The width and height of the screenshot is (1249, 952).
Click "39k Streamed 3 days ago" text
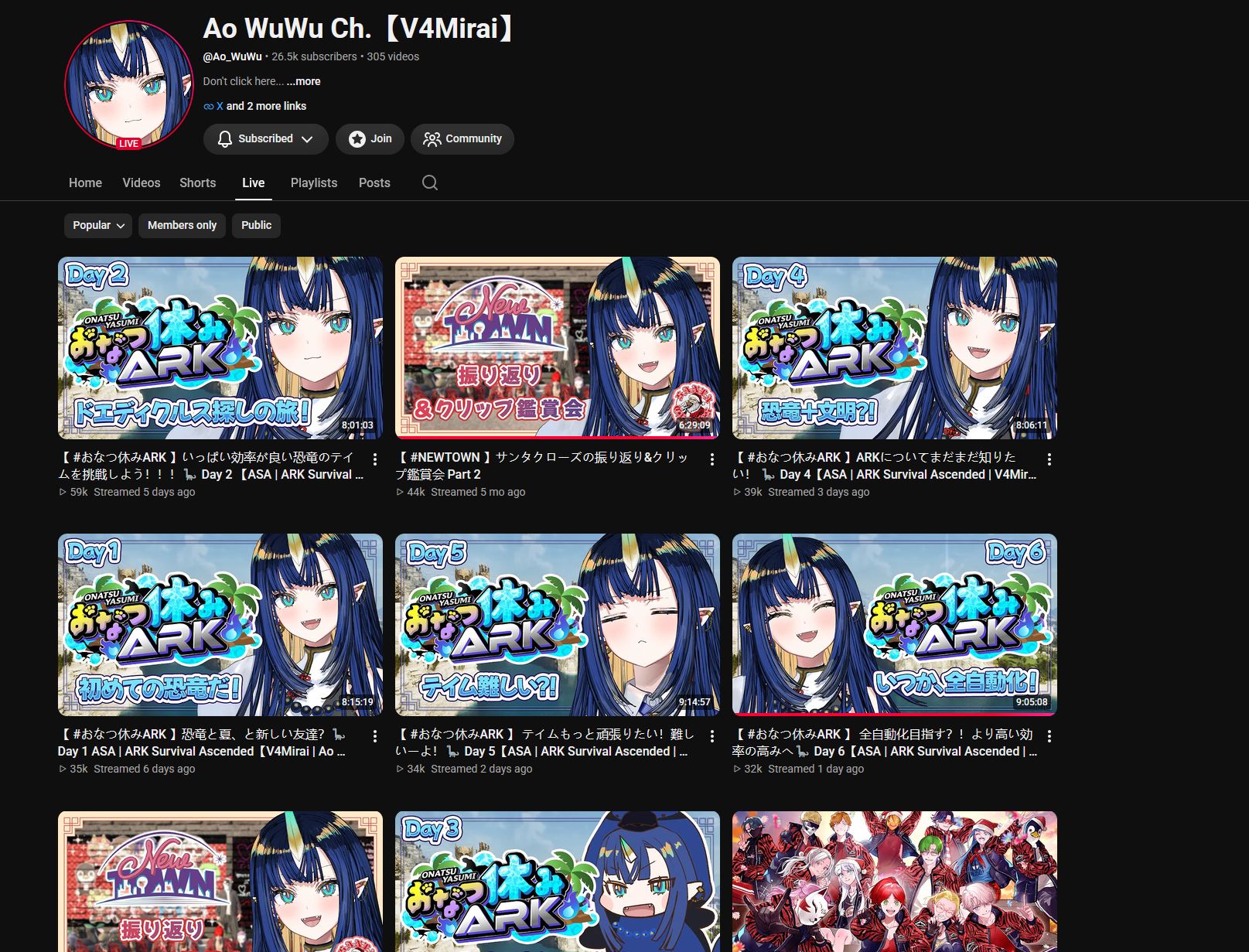801,492
